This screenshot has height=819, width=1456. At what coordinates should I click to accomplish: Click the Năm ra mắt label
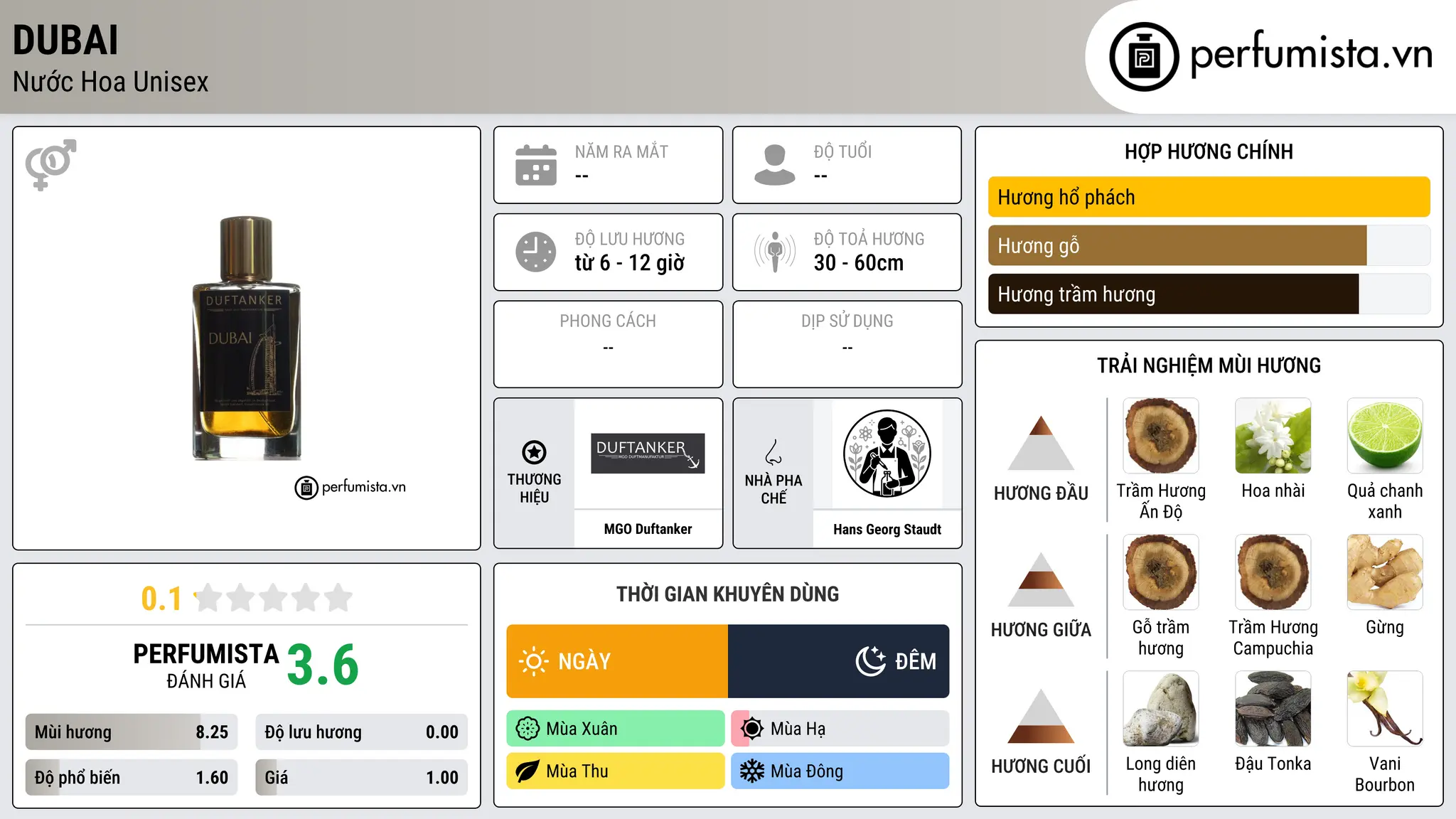coord(621,151)
